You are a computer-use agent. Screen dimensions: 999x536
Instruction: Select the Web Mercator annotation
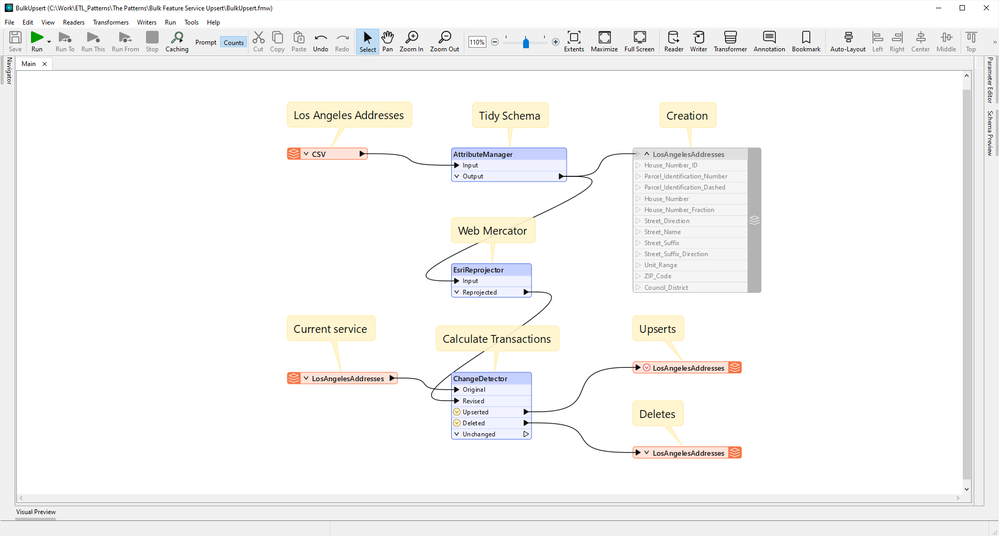tap(492, 231)
